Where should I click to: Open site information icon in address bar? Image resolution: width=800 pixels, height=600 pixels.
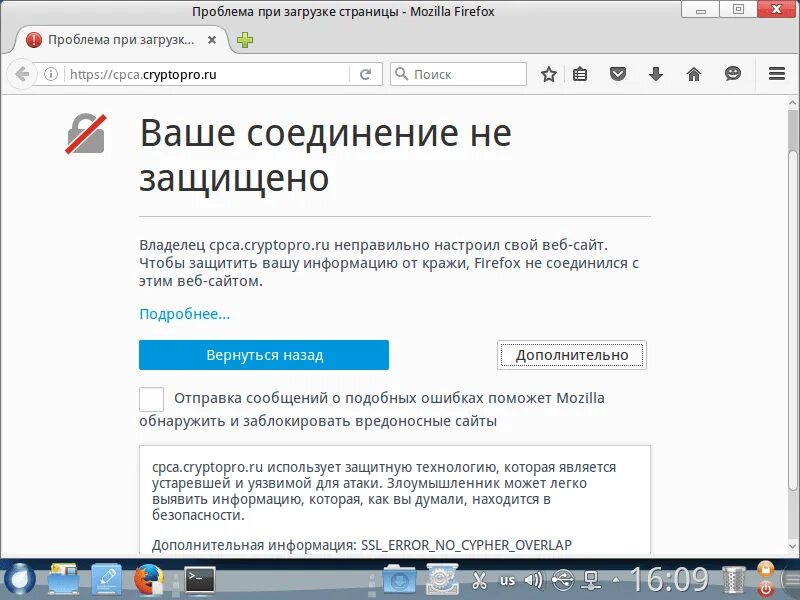point(51,74)
